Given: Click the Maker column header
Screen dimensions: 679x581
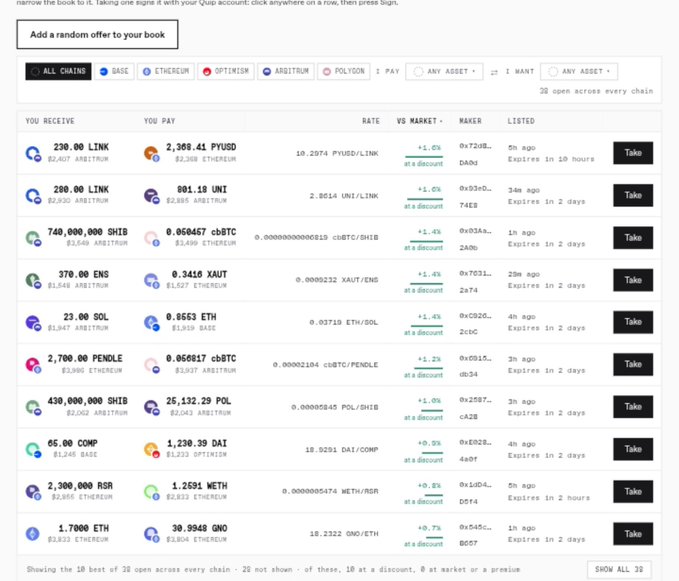Looking at the screenshot, I should (x=470, y=121).
